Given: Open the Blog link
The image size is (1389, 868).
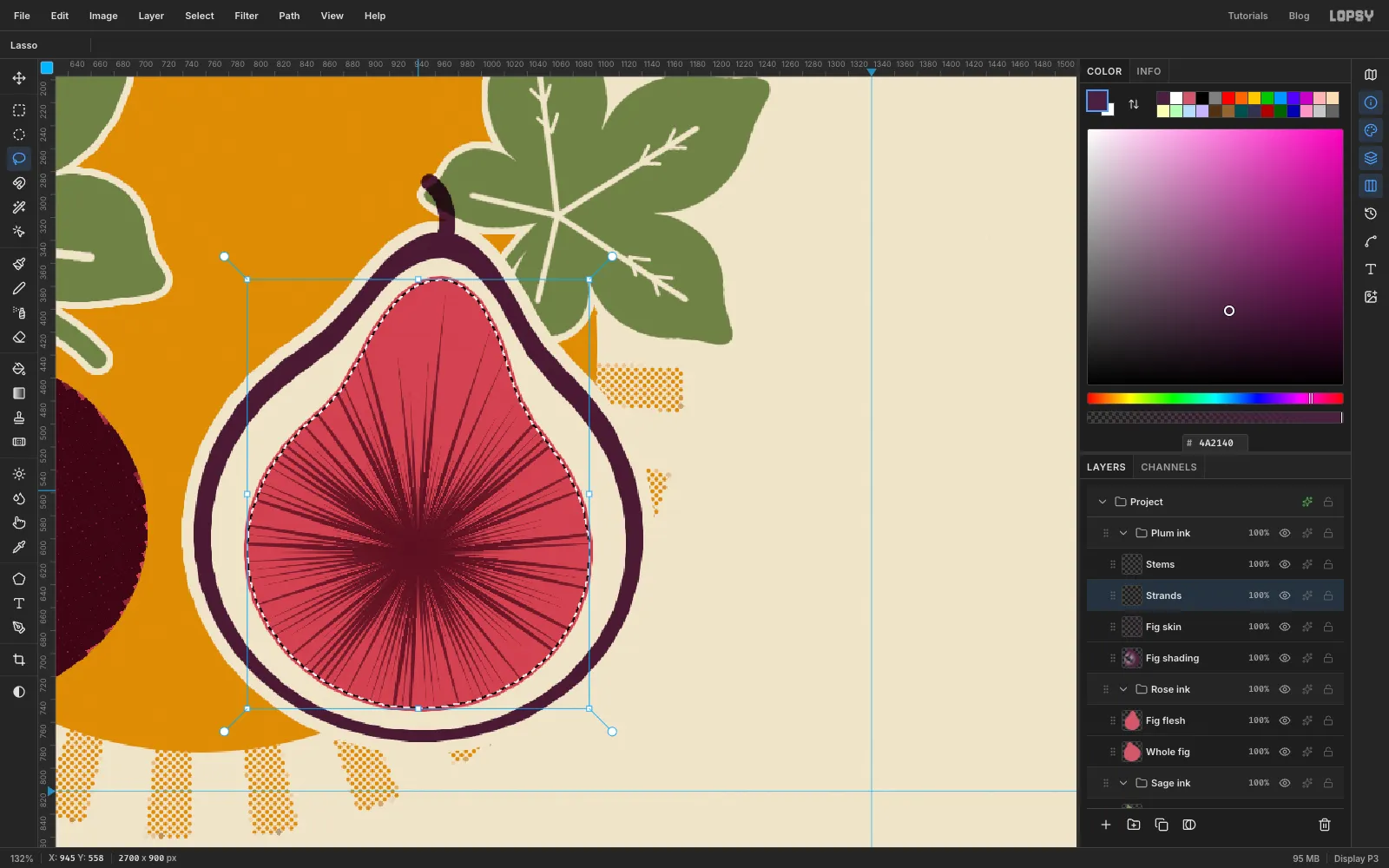Looking at the screenshot, I should pos(1299,16).
